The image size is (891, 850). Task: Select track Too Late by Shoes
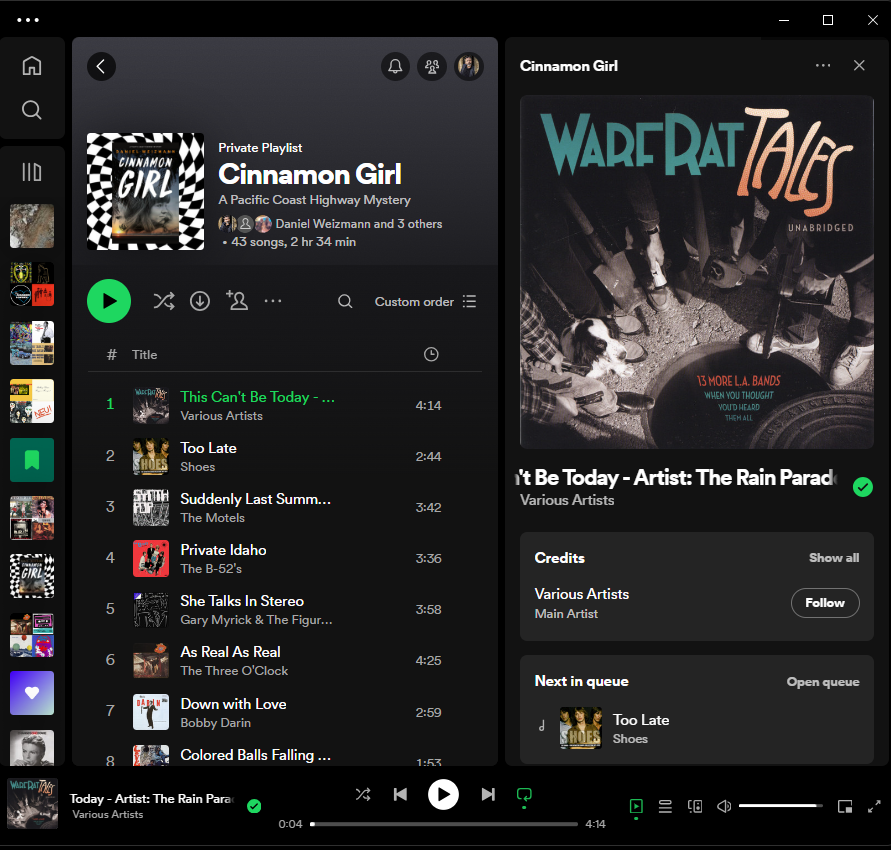[x=284, y=456]
